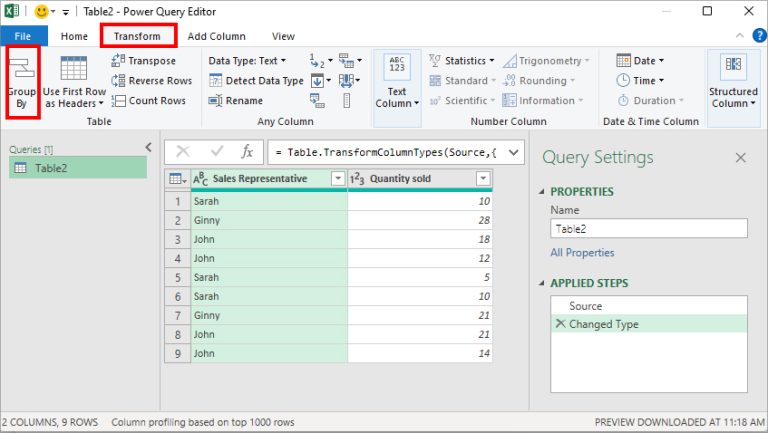Click the Date calendar icon

point(623,60)
